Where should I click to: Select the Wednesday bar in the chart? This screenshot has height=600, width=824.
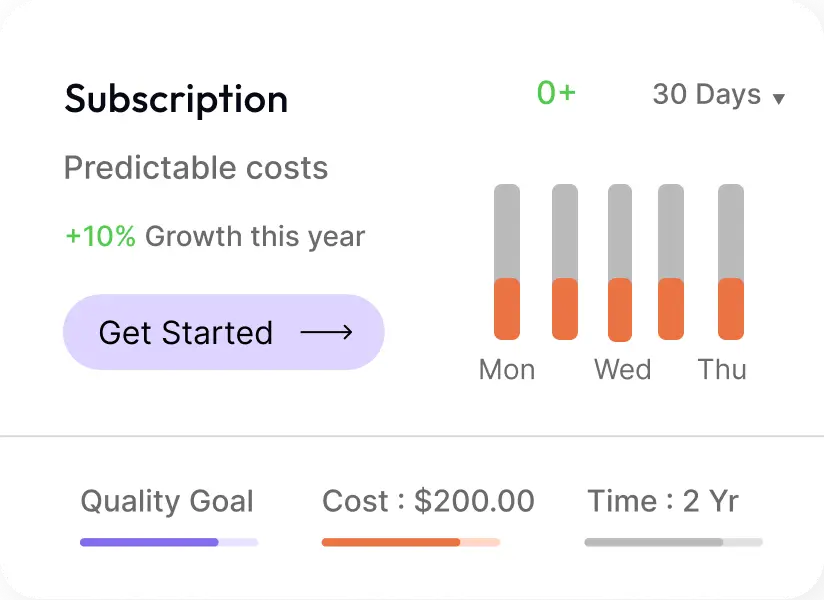[622, 265]
